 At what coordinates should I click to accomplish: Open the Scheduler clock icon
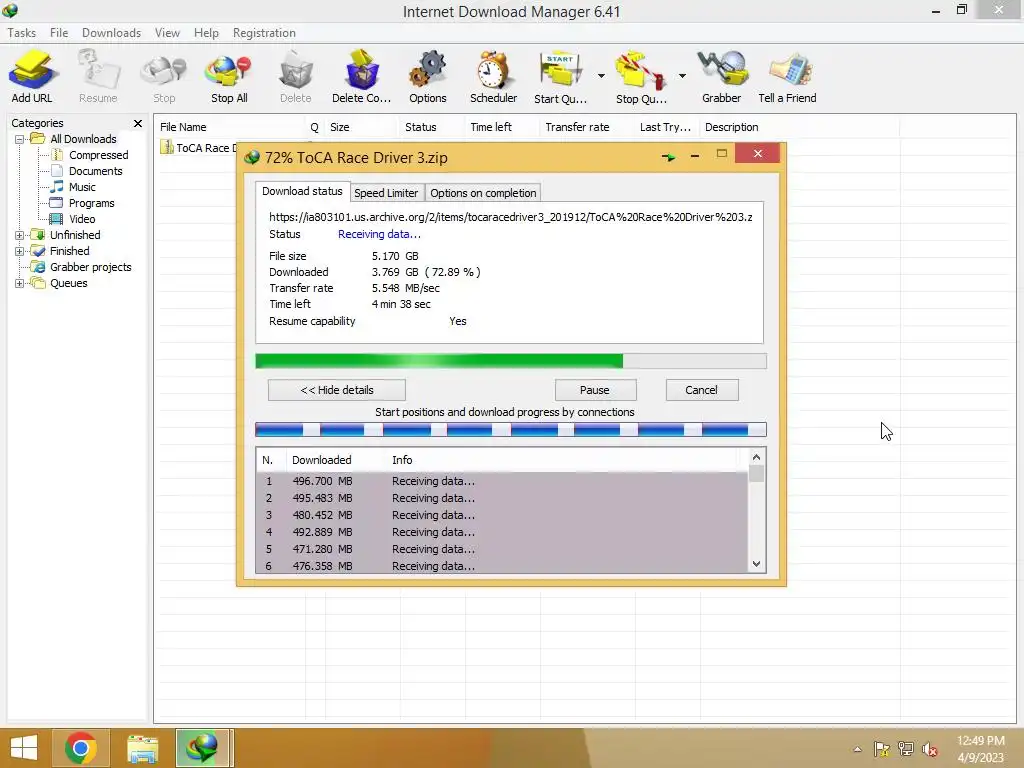[493, 77]
